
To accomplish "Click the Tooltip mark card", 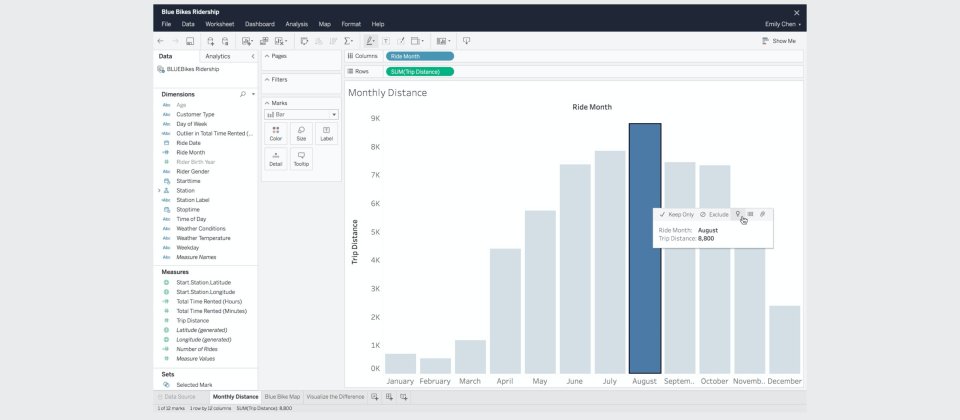I will 301,159.
